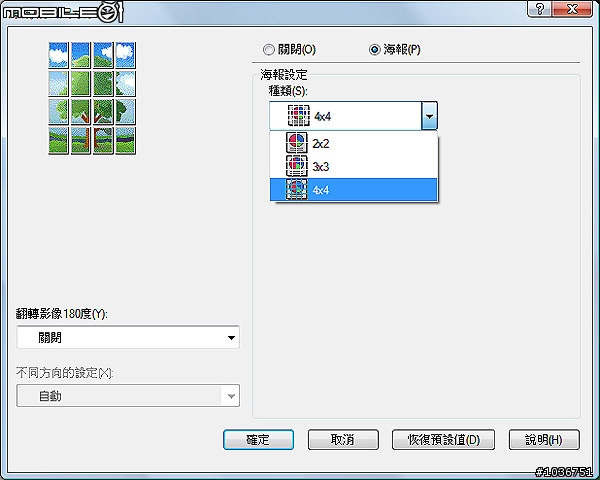This screenshot has height=480, width=600.
Task: Collapse the 種類 dropdown arrow
Action: click(429, 116)
